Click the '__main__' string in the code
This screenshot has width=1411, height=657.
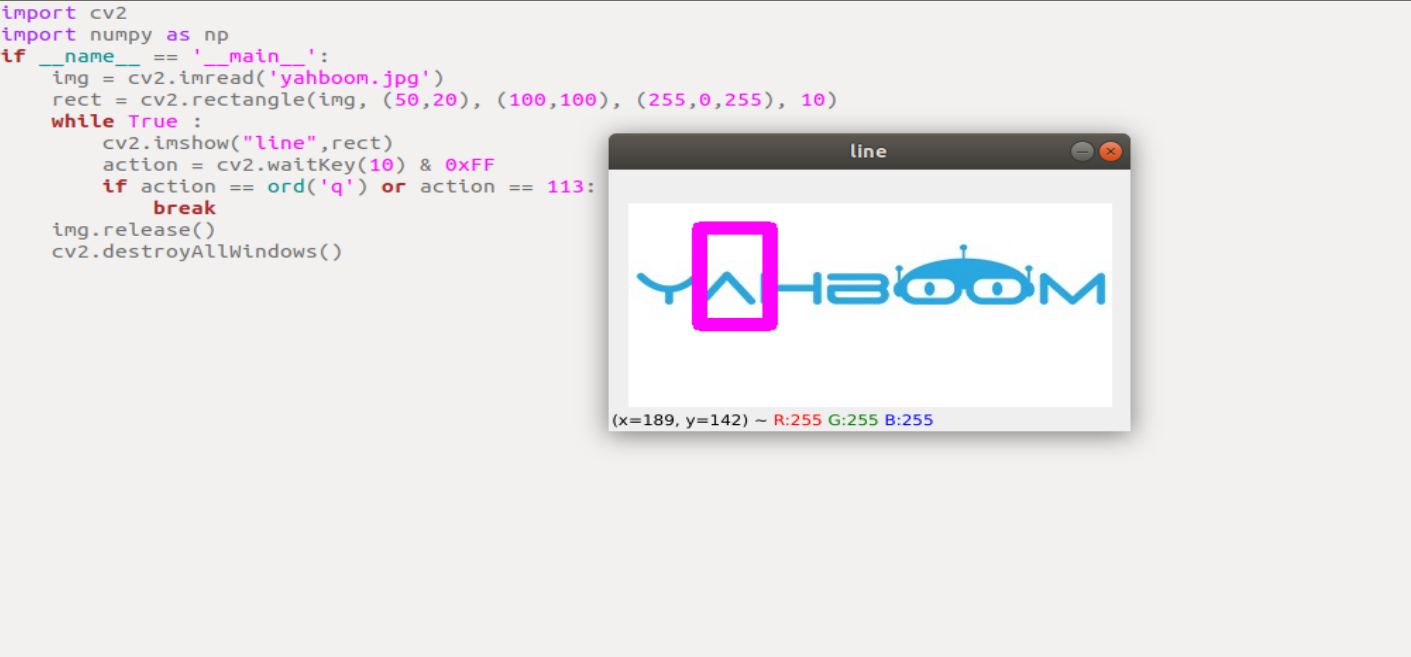point(254,57)
